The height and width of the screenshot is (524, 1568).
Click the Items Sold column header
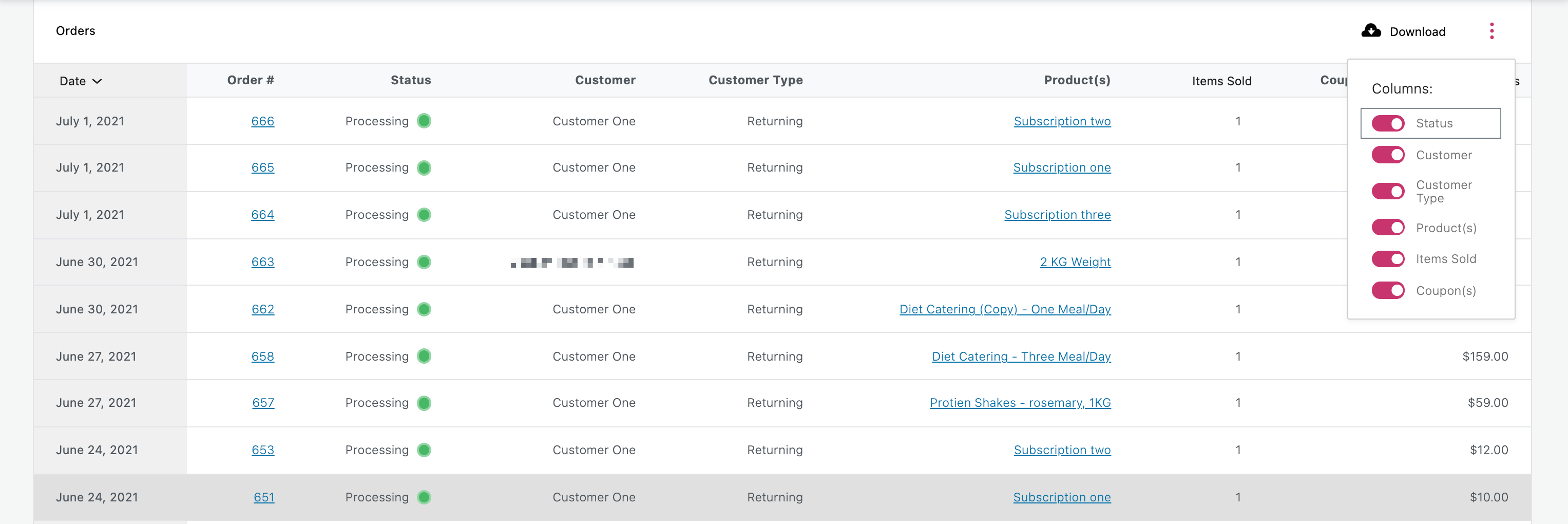click(x=1221, y=81)
